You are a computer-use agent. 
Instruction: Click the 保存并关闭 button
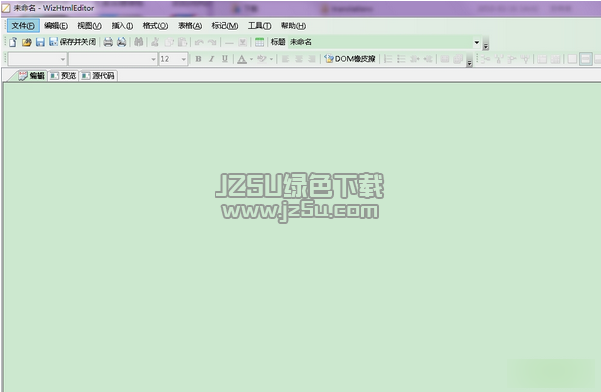pyautogui.click(x=73, y=42)
